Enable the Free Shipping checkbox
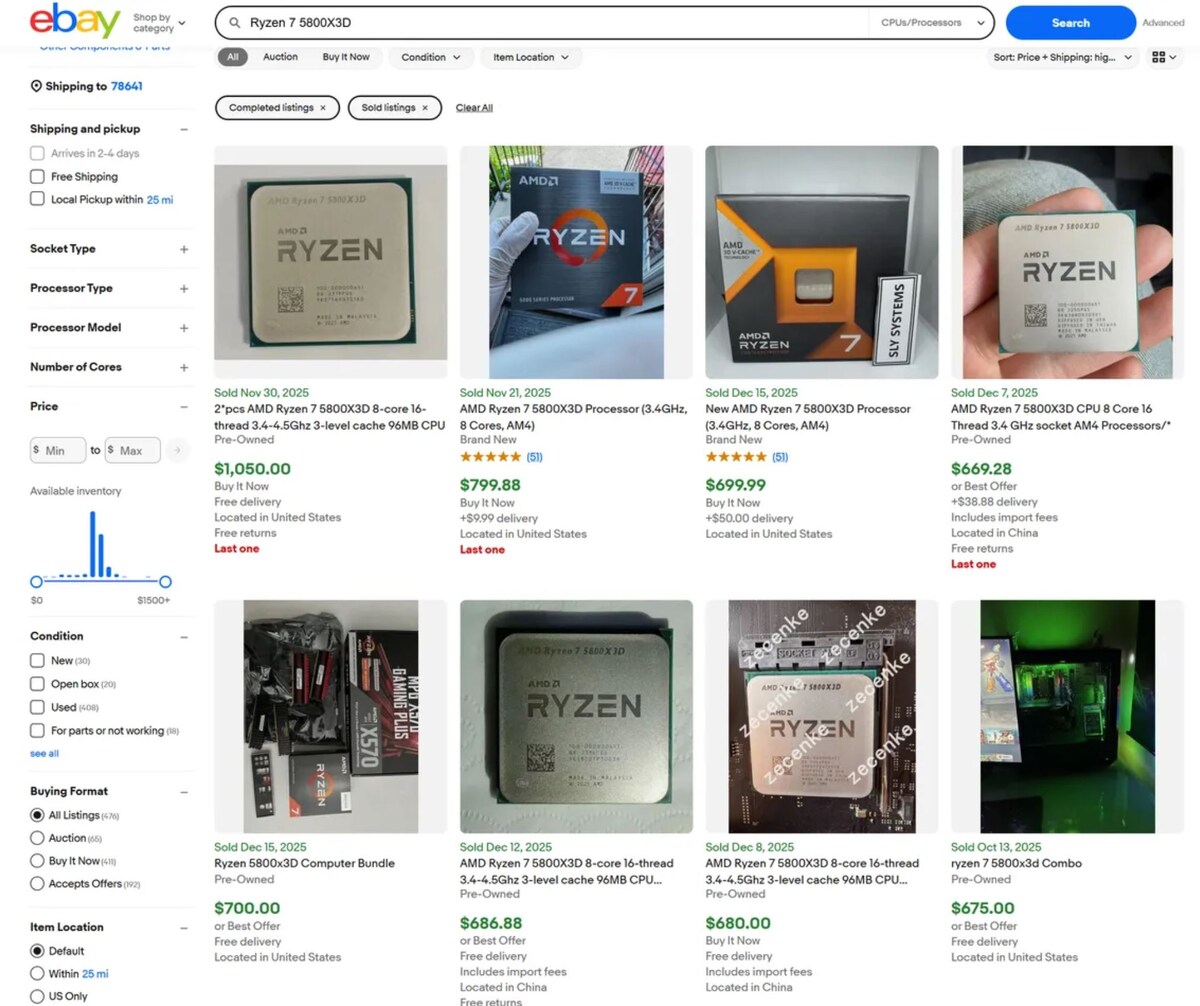The image size is (1200, 1006). [36, 176]
